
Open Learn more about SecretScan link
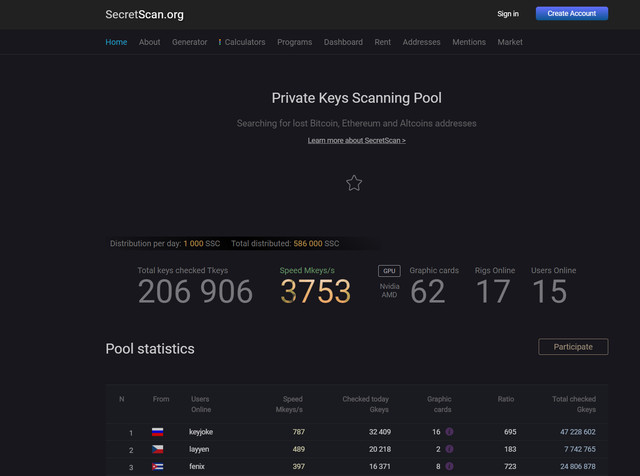click(x=357, y=140)
